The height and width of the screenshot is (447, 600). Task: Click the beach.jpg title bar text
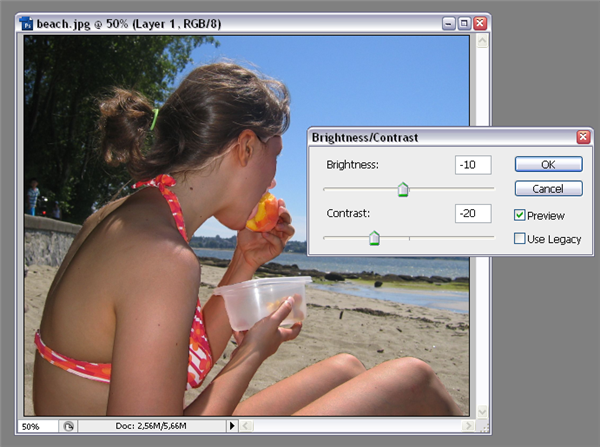pos(129,24)
